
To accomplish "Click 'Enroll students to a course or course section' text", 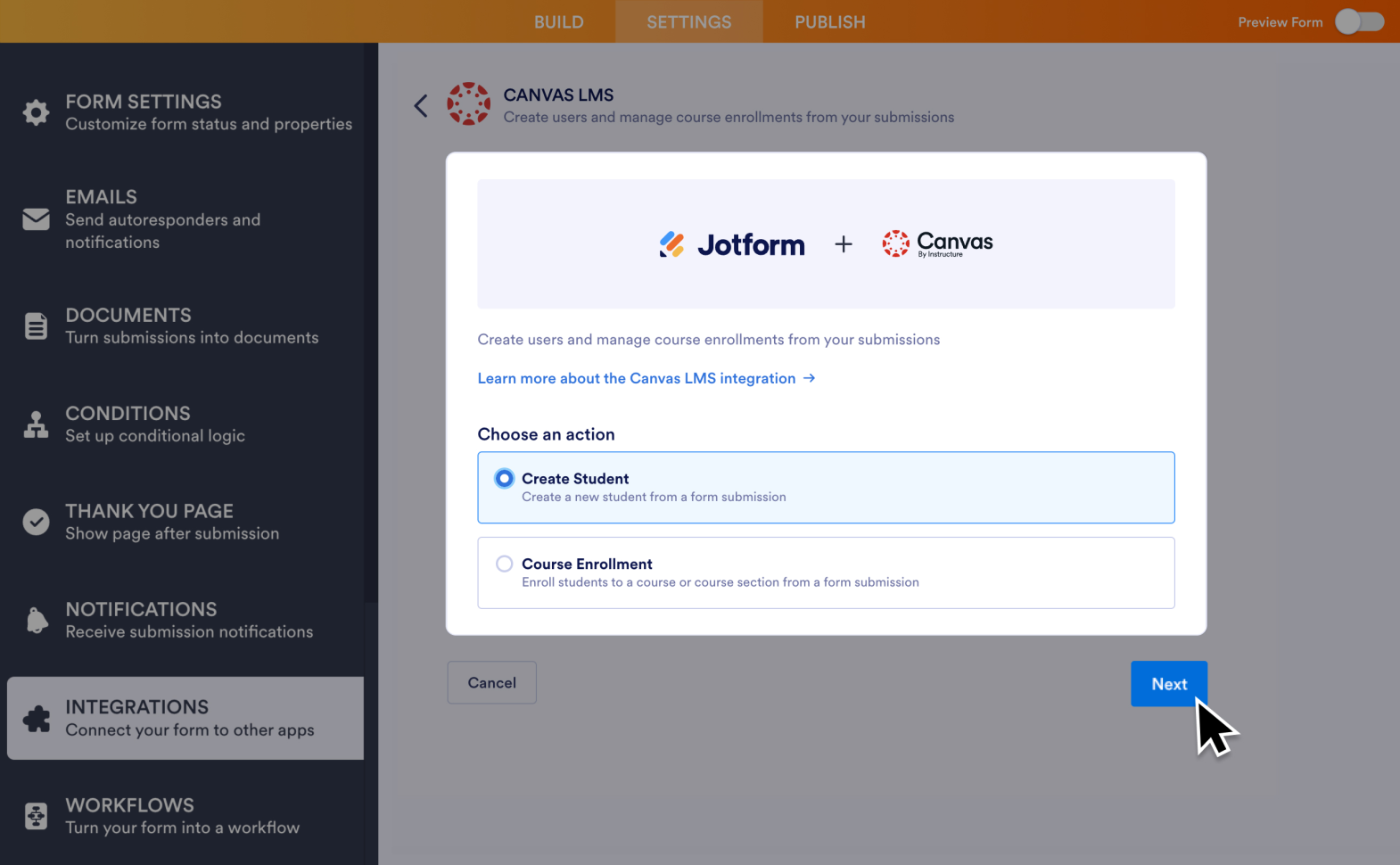I will pos(721,582).
